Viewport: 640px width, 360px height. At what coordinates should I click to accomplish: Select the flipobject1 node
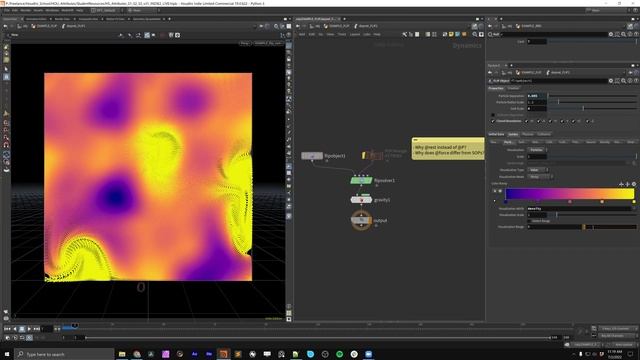(x=312, y=156)
